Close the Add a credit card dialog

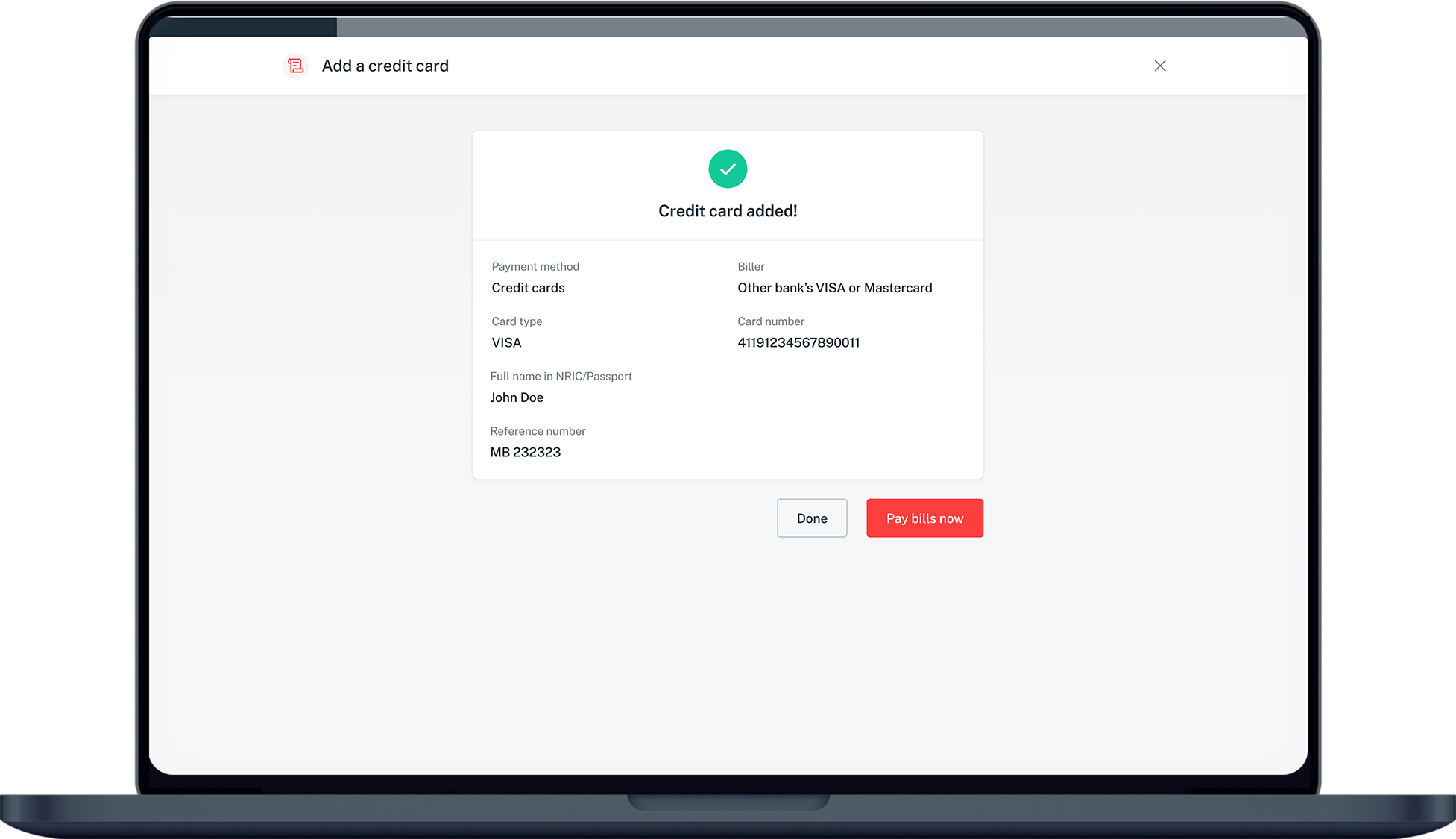click(1159, 66)
